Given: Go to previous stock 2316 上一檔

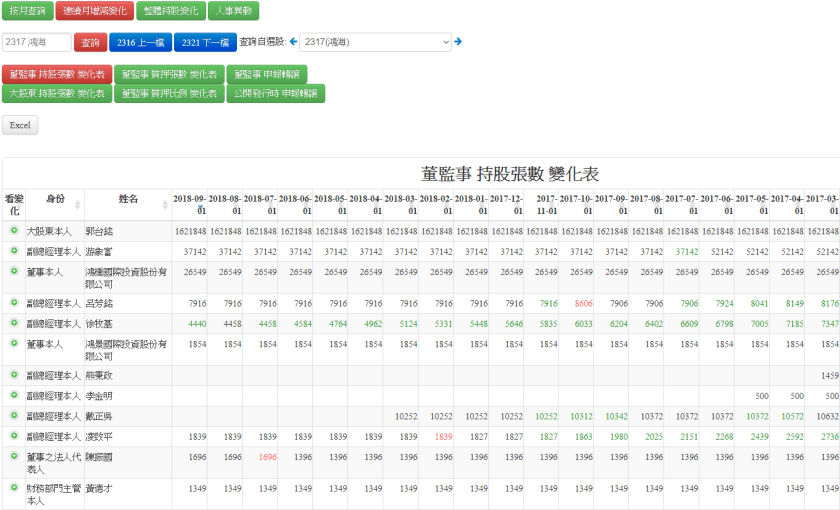Looking at the screenshot, I should click(140, 42).
